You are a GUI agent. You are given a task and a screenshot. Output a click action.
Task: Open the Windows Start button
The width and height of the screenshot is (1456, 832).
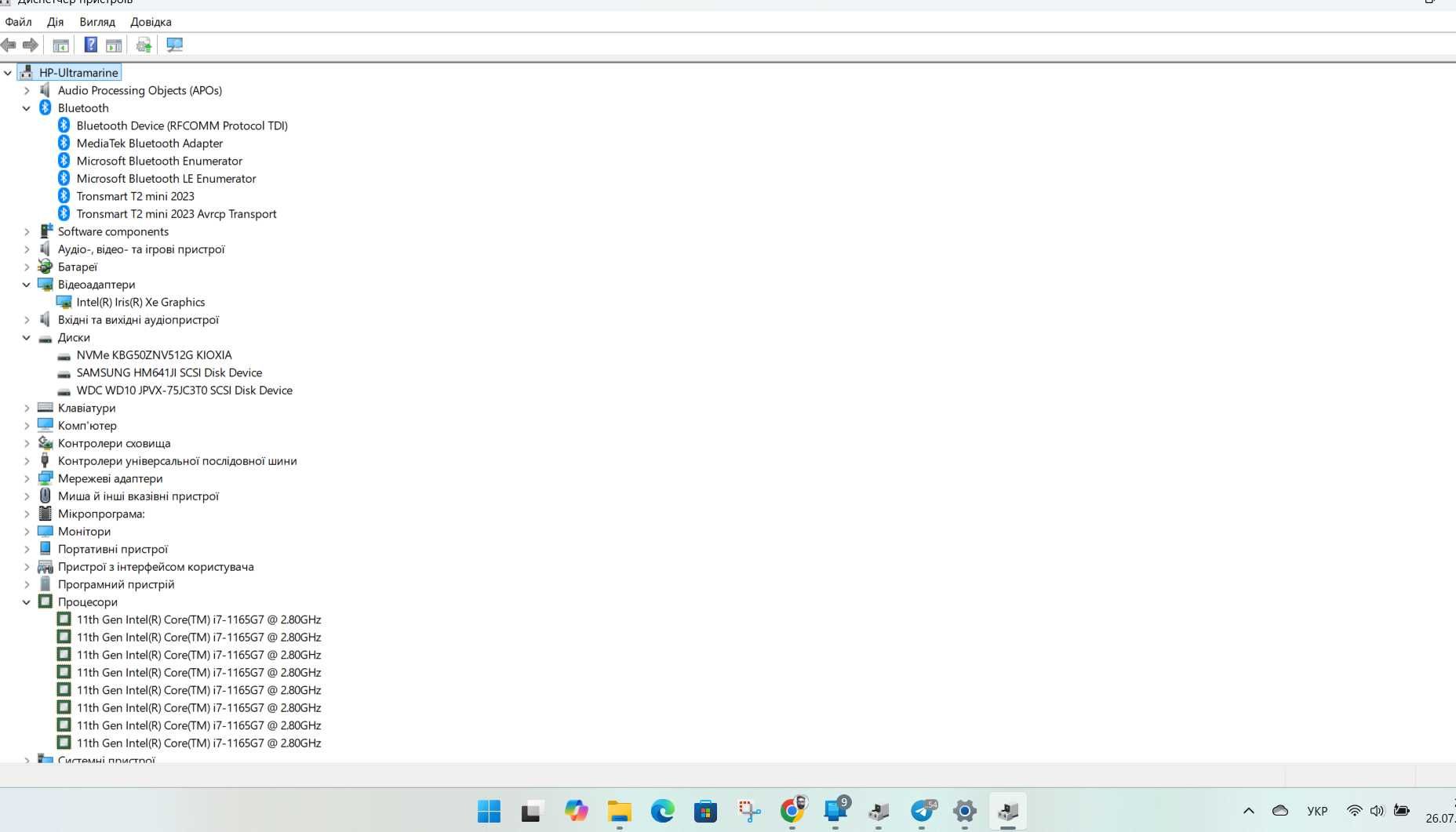[489, 811]
